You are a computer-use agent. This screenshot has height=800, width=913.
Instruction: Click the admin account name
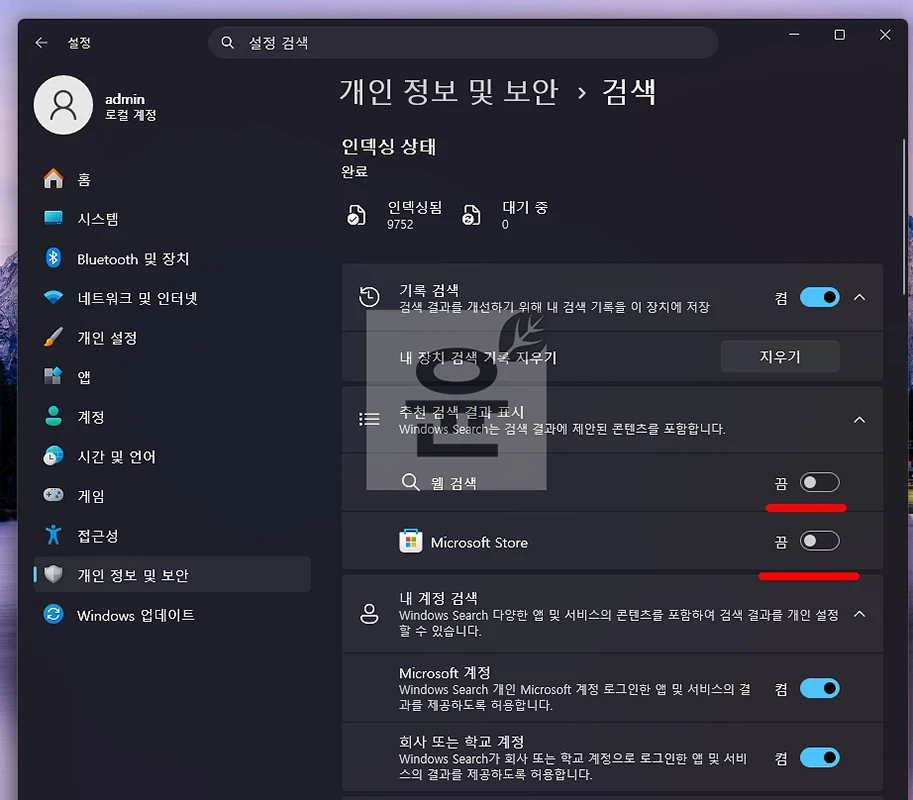click(125, 99)
